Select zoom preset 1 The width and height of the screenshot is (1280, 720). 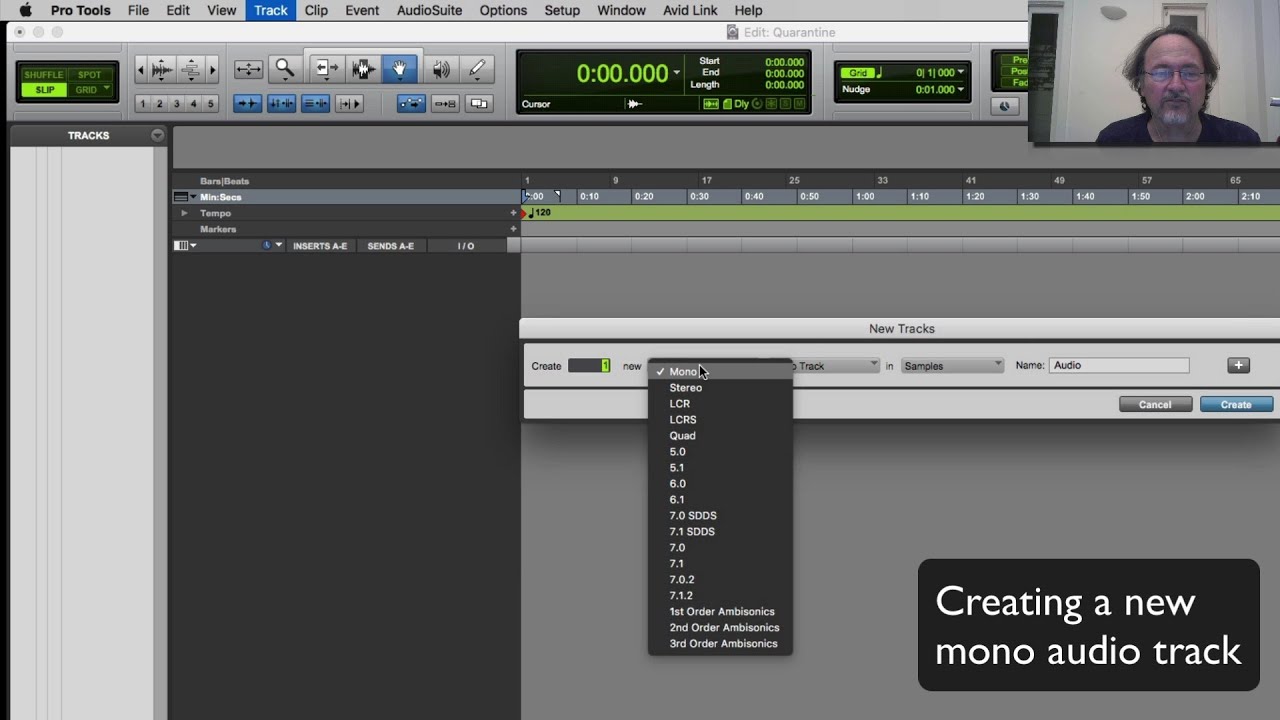pos(142,103)
